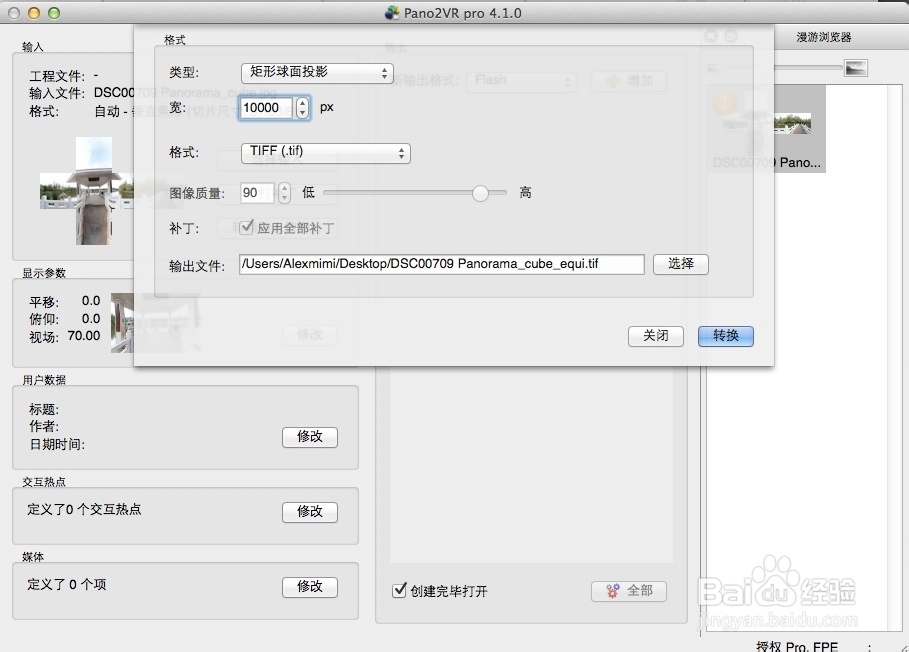Click the 输出文件 path text field
Screen dimensions: 909x652
tap(440, 264)
